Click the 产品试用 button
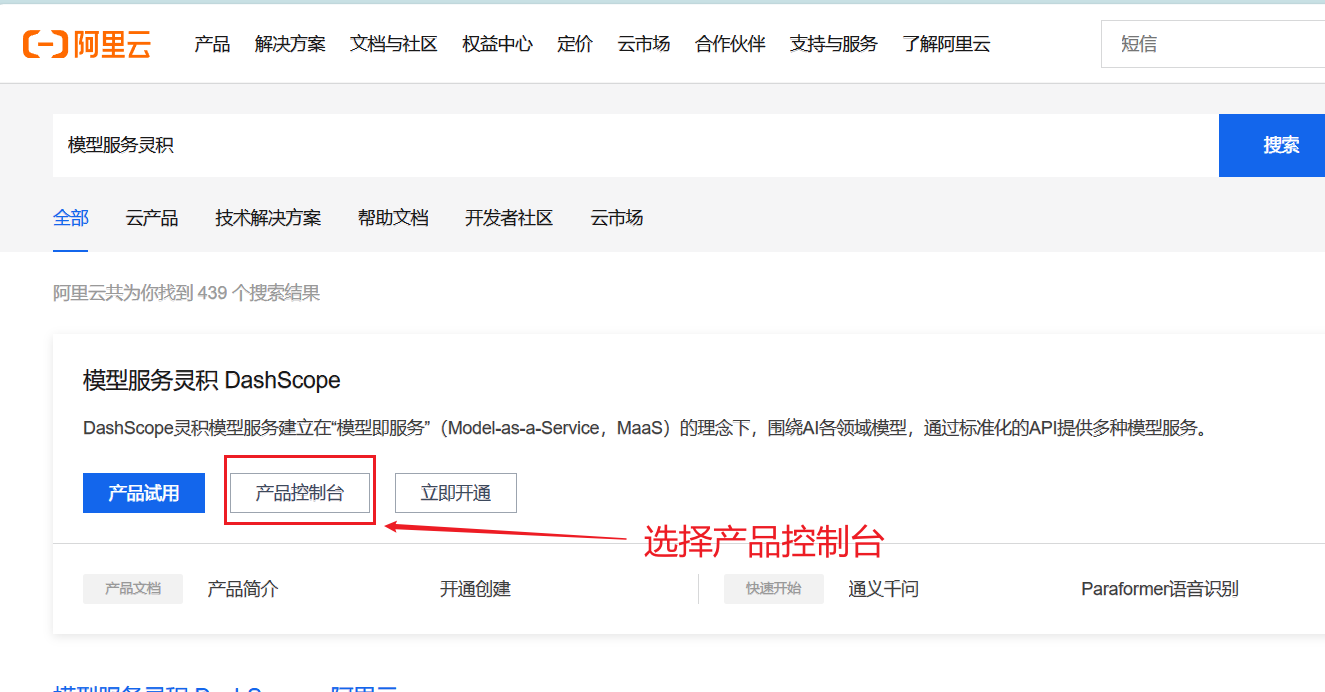The width and height of the screenshot is (1325, 692). [x=144, y=493]
